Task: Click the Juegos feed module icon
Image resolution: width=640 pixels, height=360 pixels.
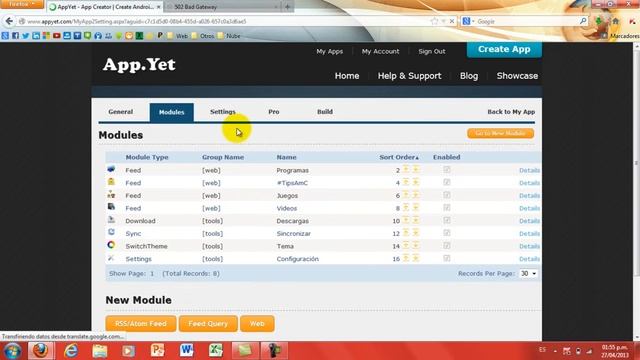Action: 111,194
